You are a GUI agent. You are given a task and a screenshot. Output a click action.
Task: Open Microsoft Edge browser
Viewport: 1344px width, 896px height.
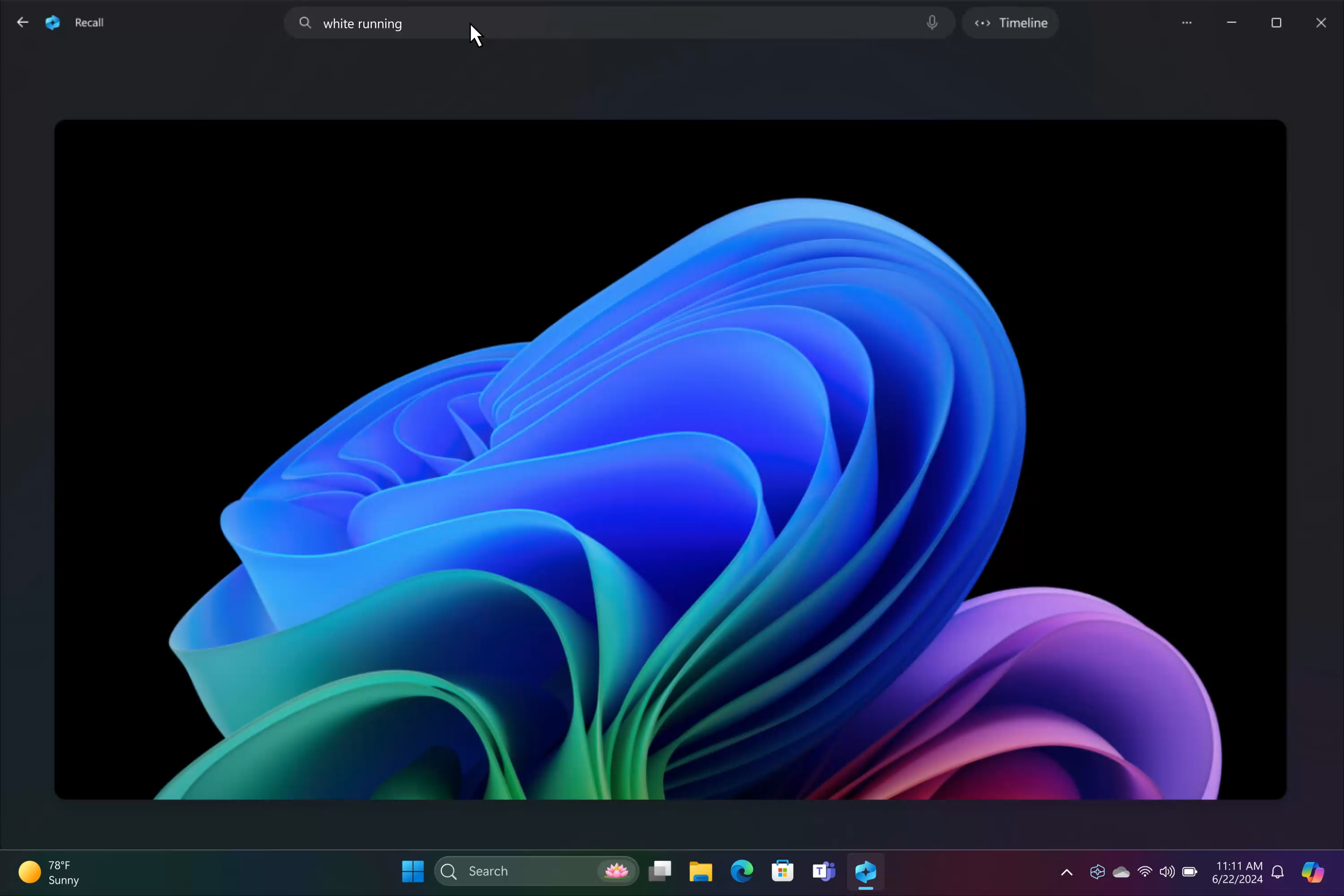(x=742, y=871)
